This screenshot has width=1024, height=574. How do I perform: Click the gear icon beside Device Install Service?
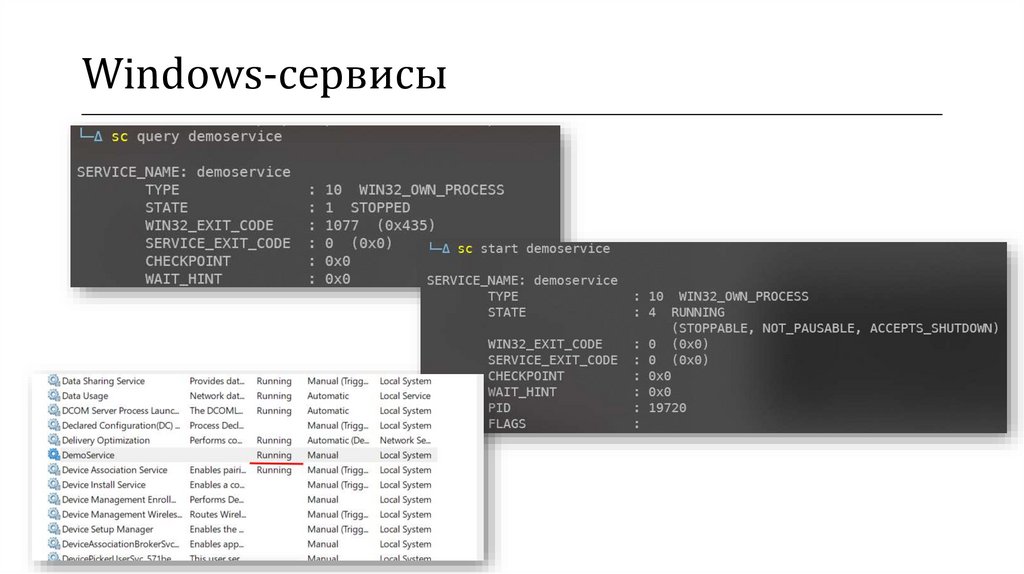tap(54, 485)
